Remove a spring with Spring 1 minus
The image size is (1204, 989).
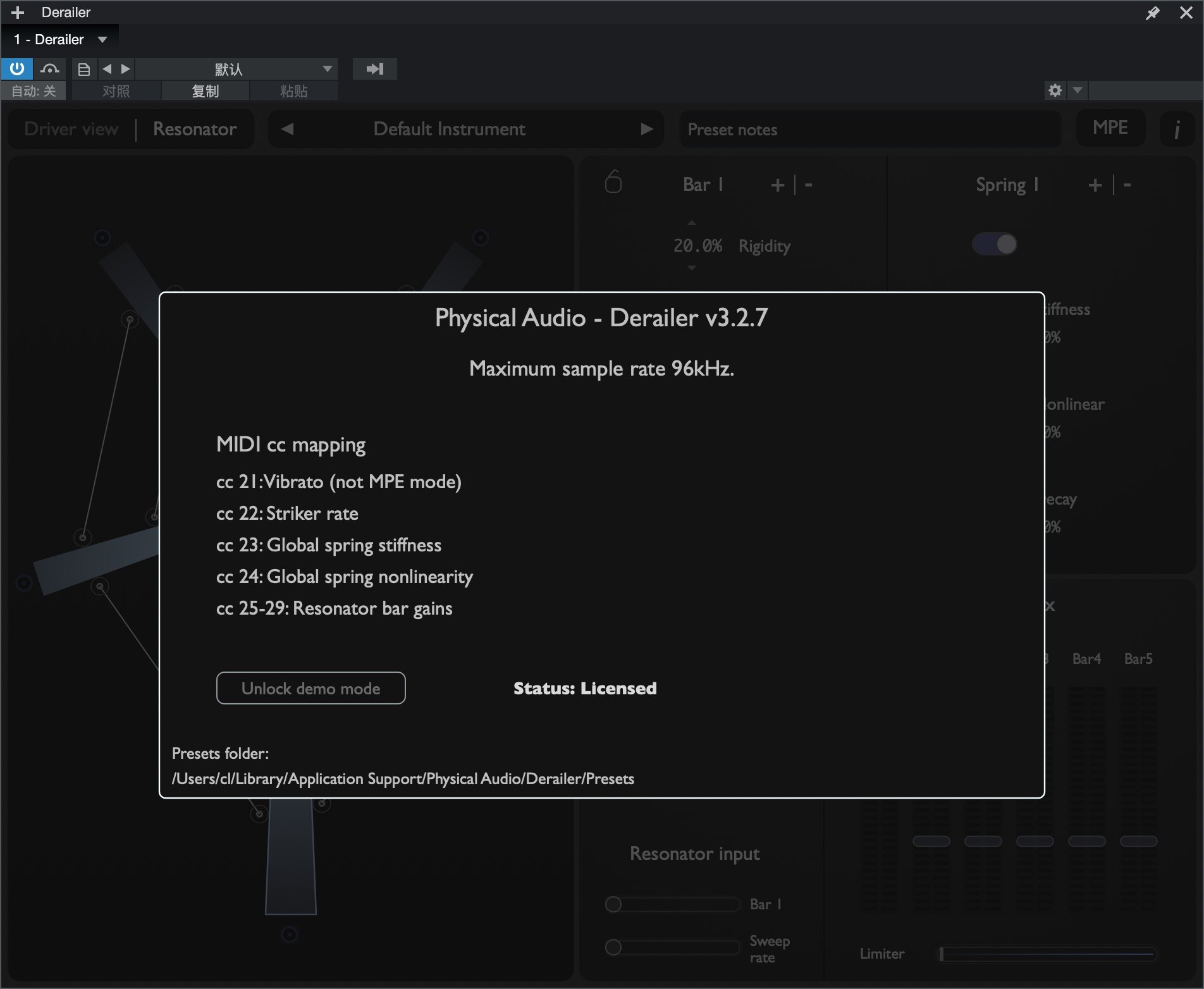(x=1127, y=185)
